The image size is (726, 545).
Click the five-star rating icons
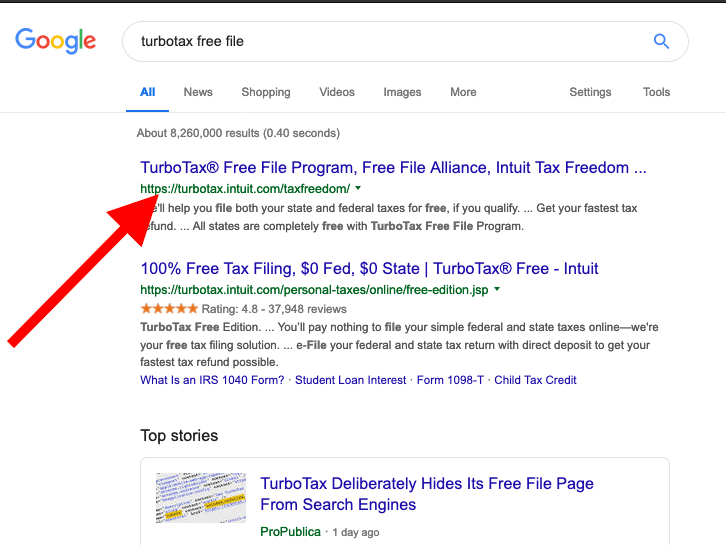click(169, 308)
